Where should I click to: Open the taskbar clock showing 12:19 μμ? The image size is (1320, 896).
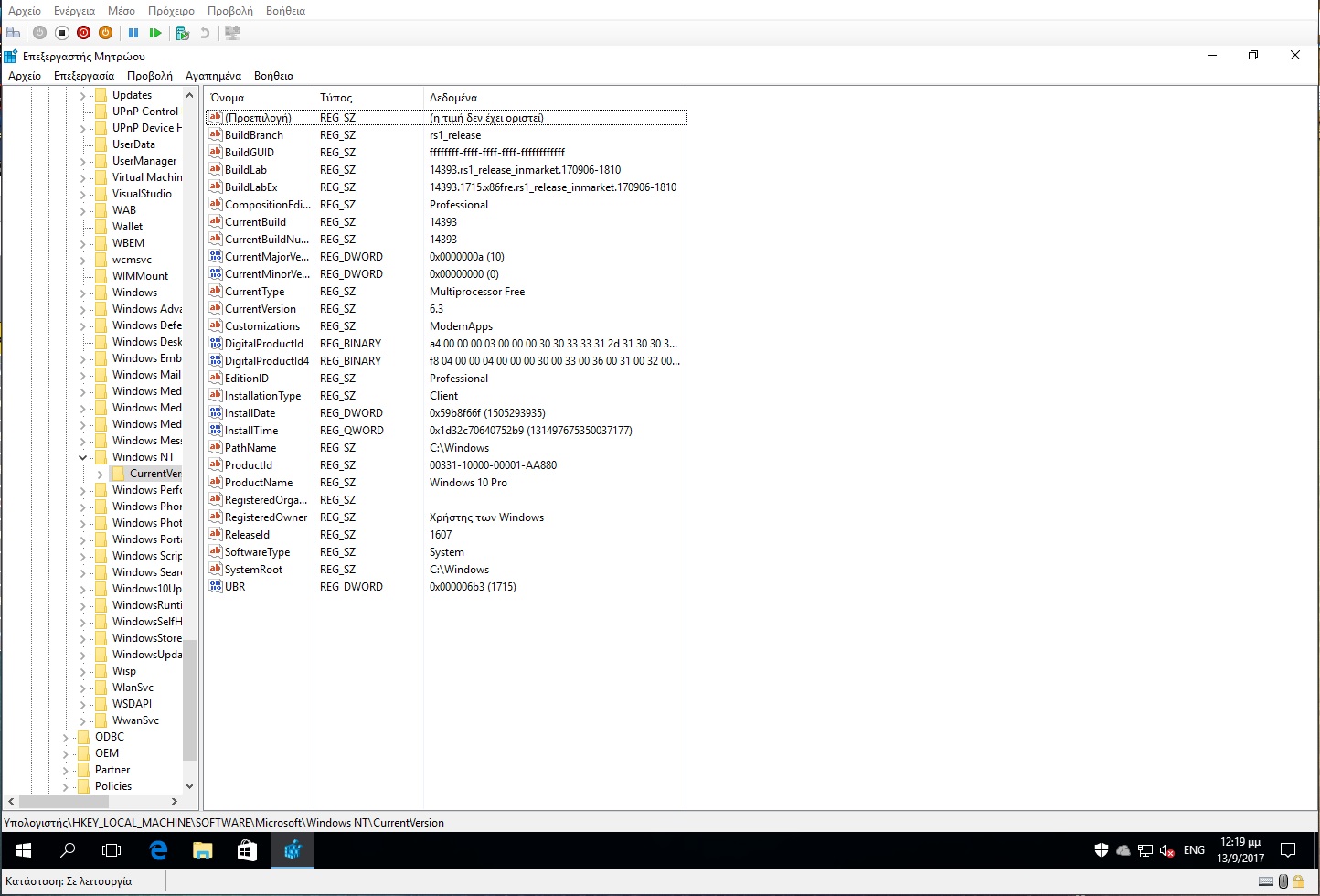(x=1240, y=850)
